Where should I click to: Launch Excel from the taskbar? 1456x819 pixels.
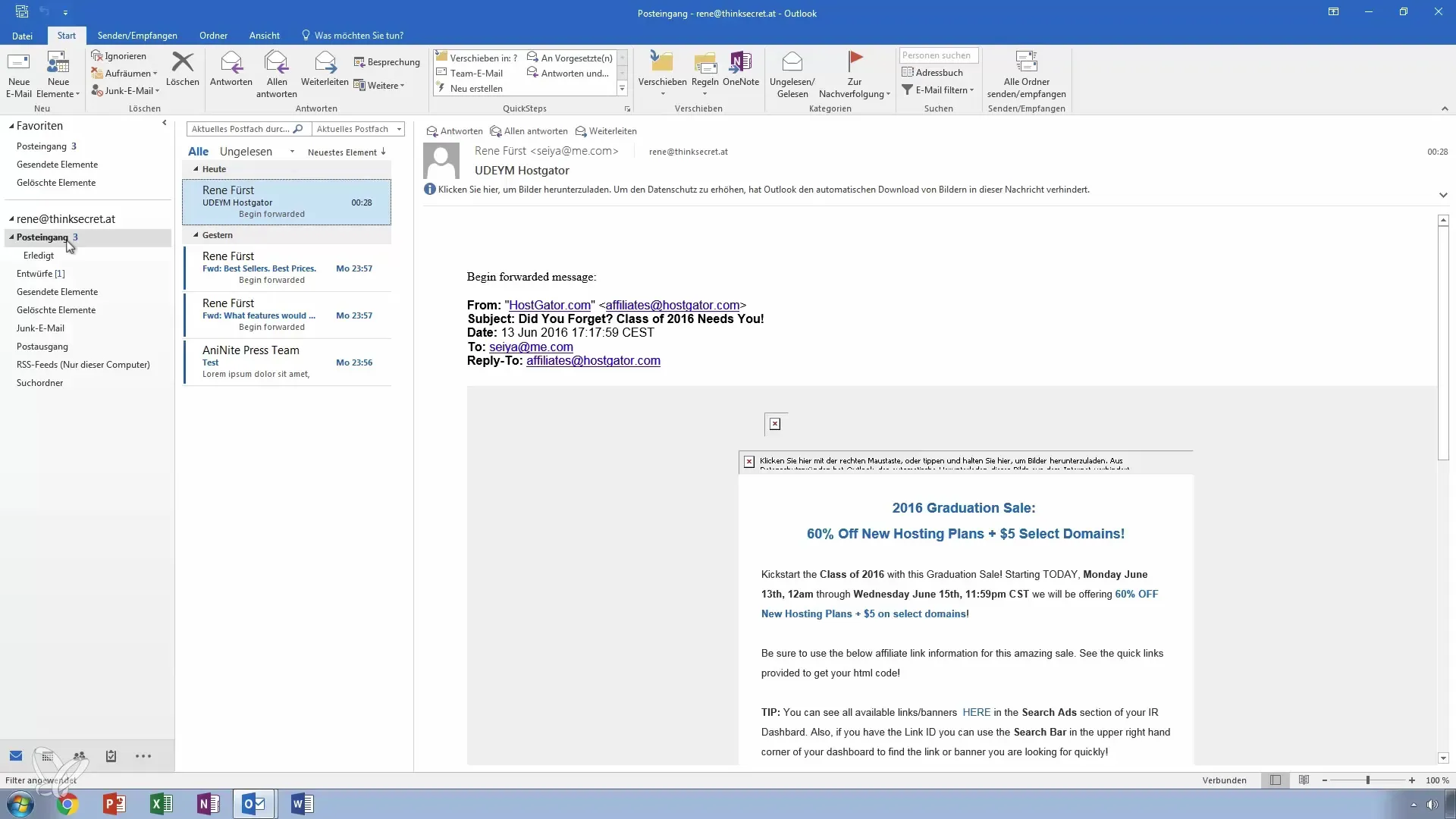(x=162, y=804)
